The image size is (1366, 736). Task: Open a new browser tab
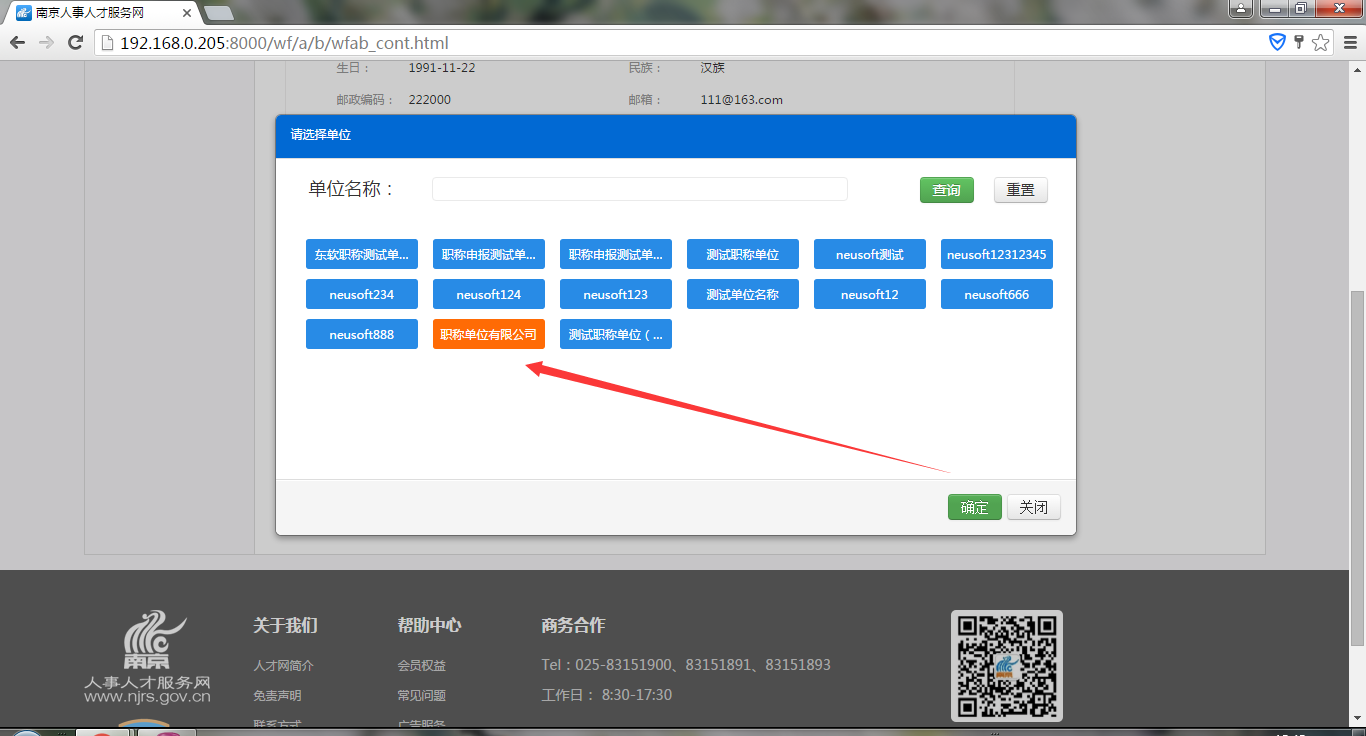218,13
